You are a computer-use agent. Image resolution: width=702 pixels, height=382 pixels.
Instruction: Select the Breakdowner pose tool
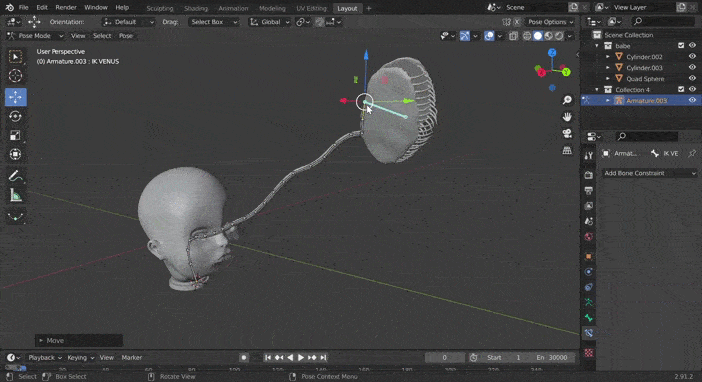(16, 216)
